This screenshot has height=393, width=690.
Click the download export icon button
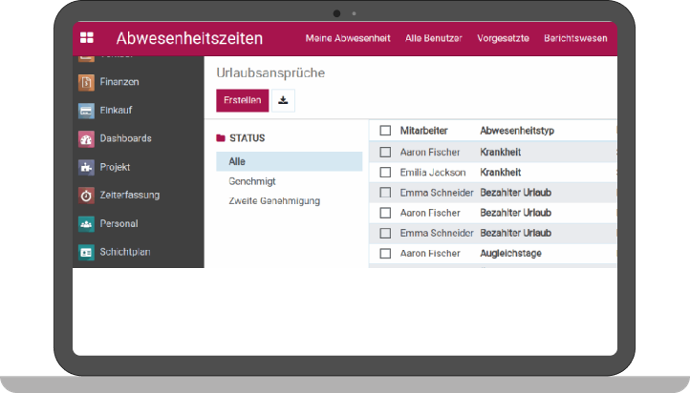pyautogui.click(x=283, y=100)
